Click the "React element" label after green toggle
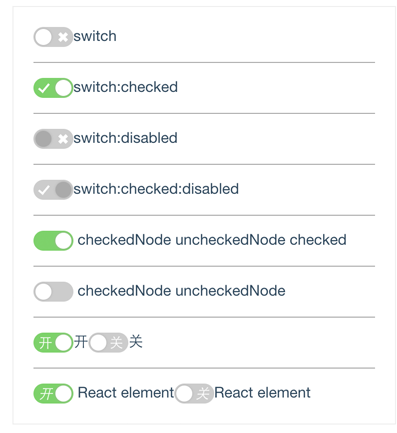 126,393
